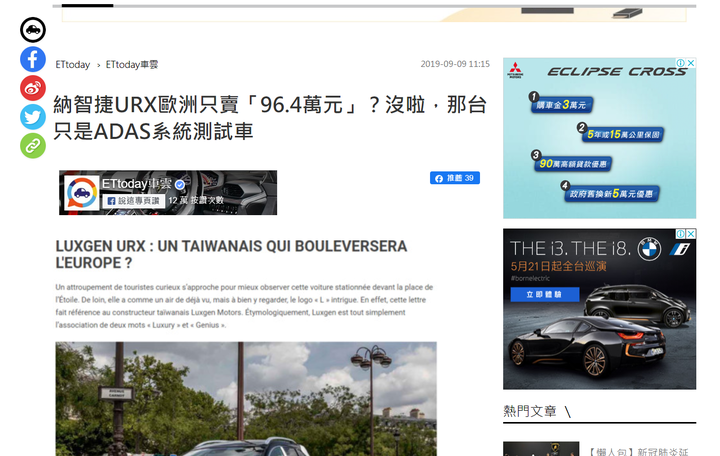Viewport: 720px width, 456px height.
Task: Click the ETtoday car channel icon
Action: click(33, 30)
